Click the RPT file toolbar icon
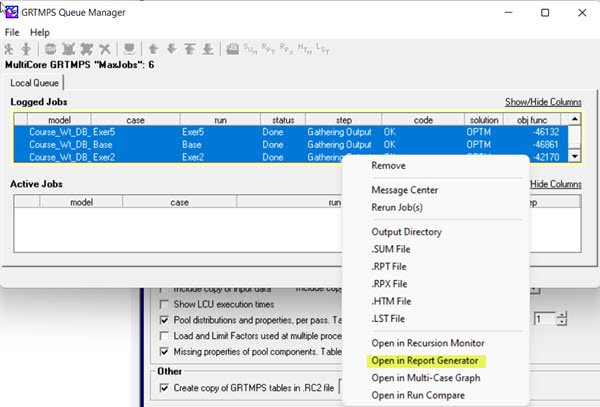 269,48
